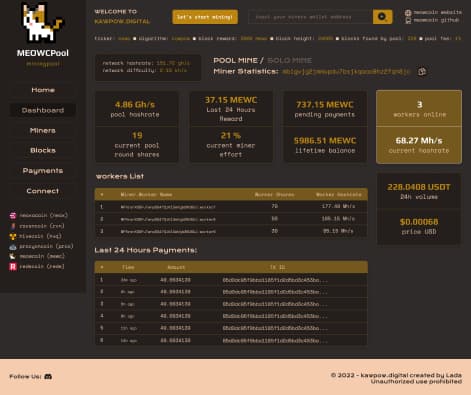The image size is (471, 395).
Task: Open the Discord icon in footer
Action: [x=48, y=377]
